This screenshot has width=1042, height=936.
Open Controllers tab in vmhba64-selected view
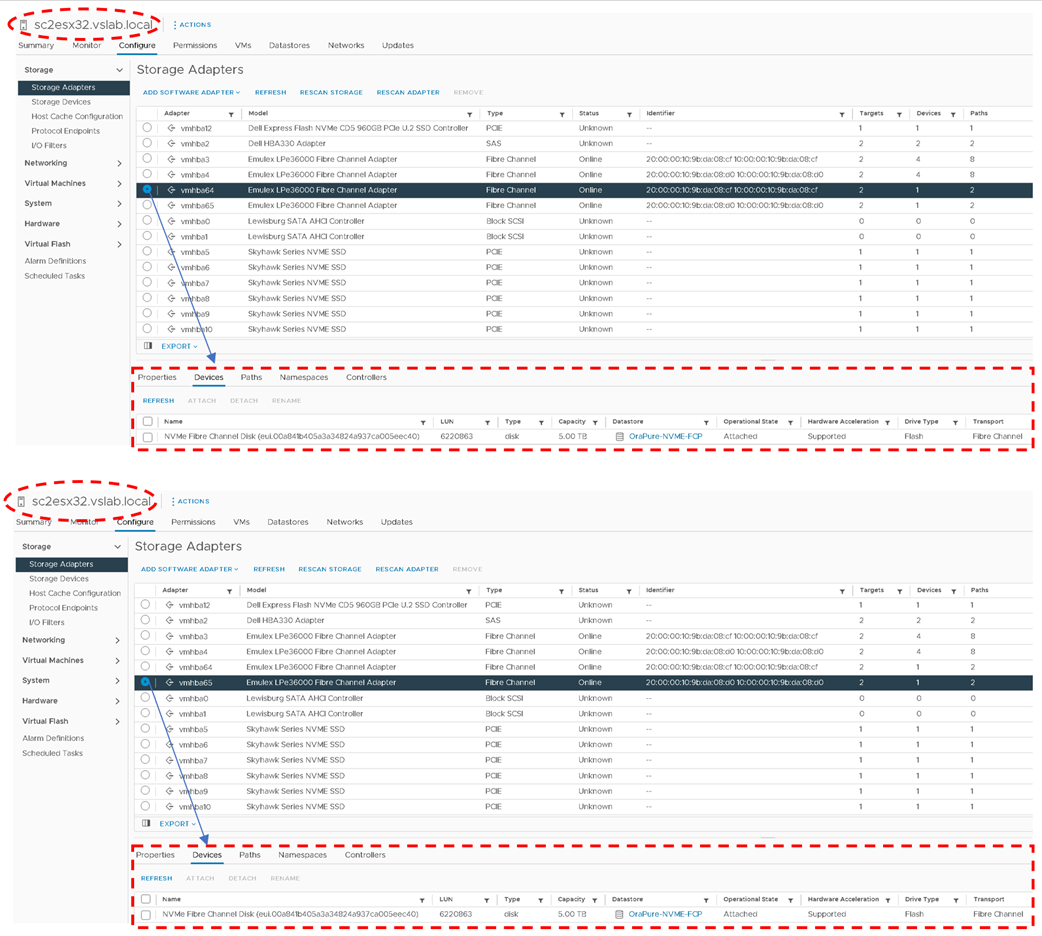click(x=366, y=377)
